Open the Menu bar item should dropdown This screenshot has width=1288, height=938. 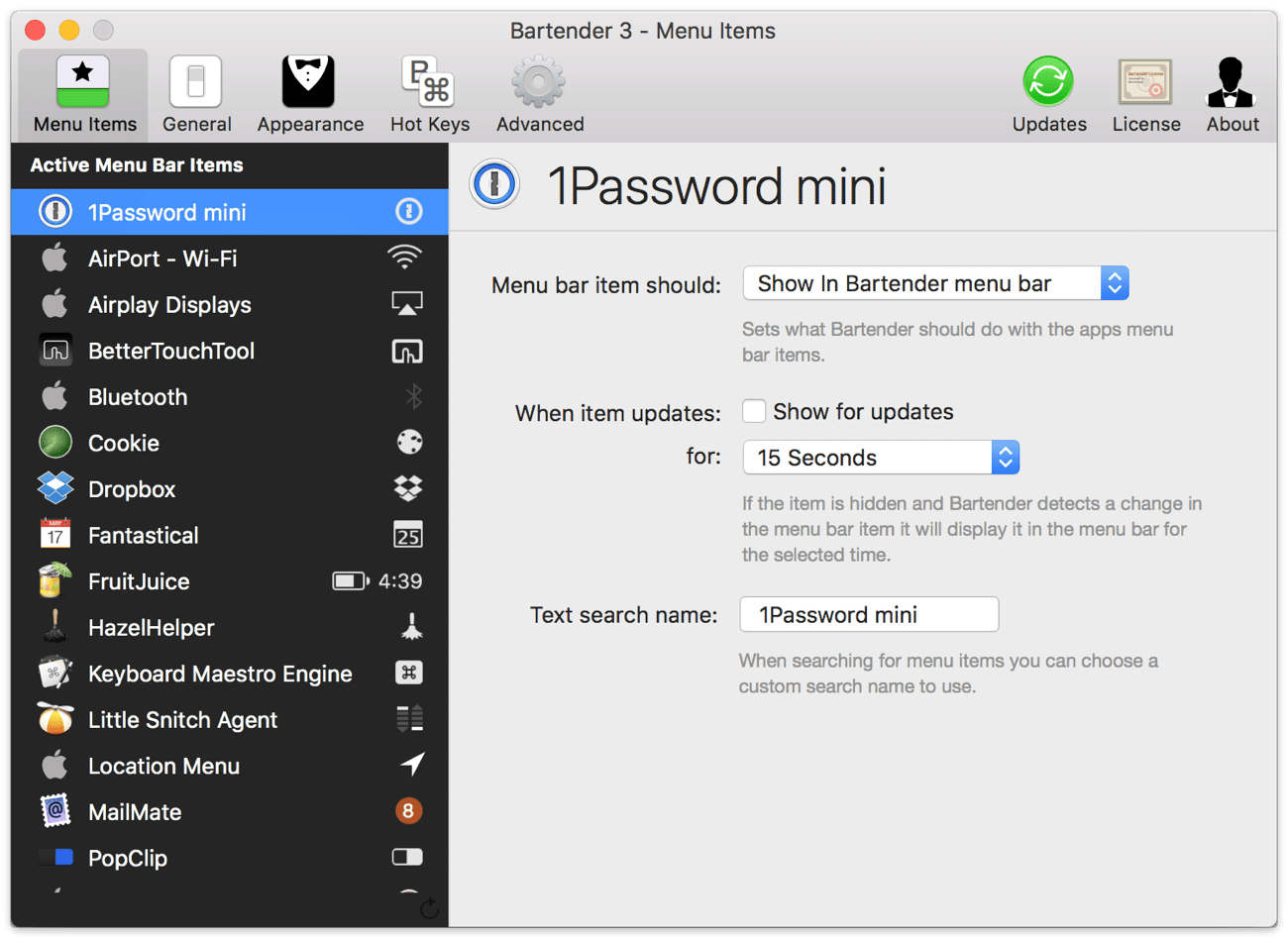[935, 283]
